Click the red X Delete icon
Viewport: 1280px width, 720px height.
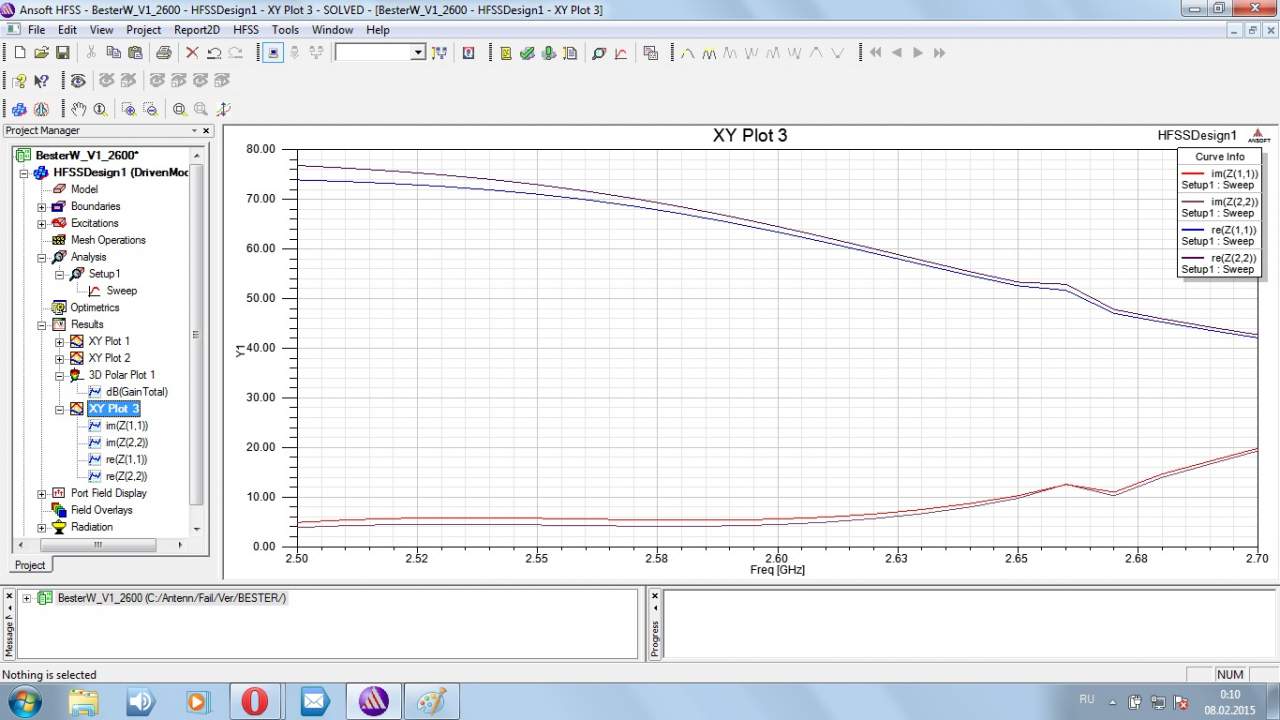click(x=192, y=52)
